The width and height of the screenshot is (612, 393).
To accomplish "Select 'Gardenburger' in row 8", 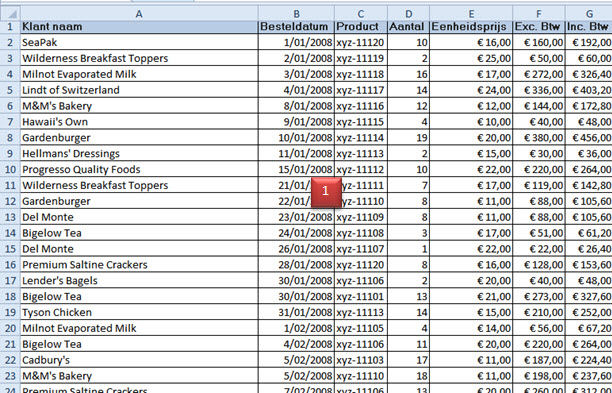I will [x=139, y=138].
